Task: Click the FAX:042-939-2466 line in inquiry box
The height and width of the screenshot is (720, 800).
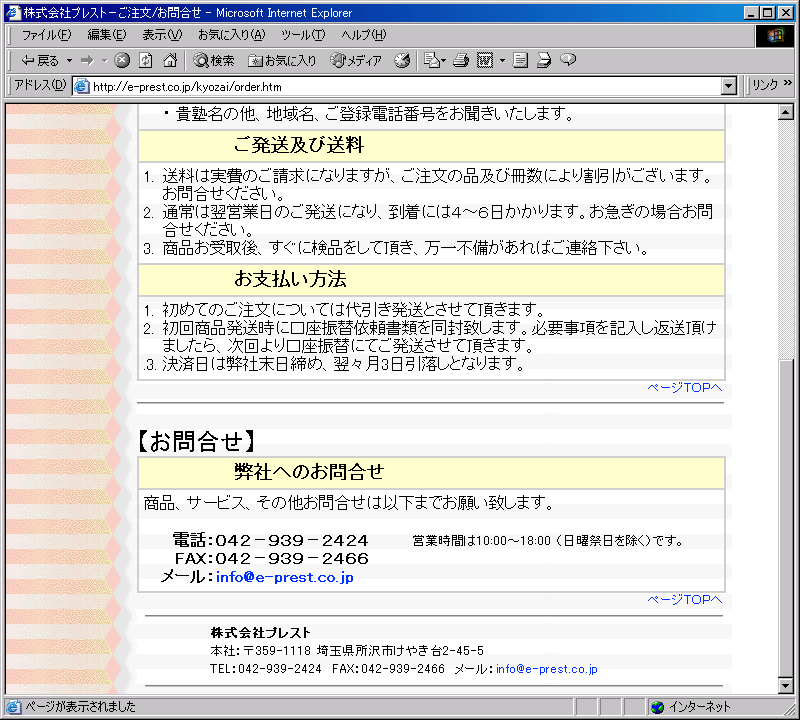Action: tap(271, 558)
